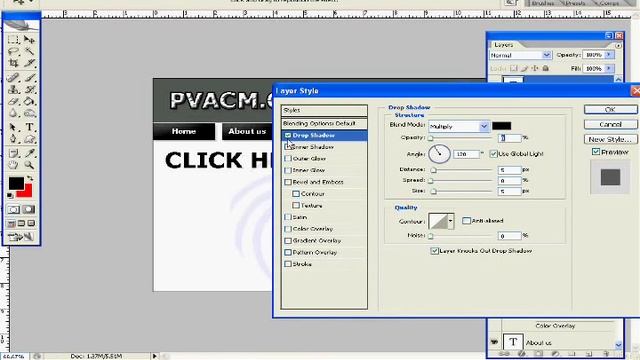Screen dimensions: 640x360
Task: Select the Gradient Overlay style row
Action: point(324,241)
